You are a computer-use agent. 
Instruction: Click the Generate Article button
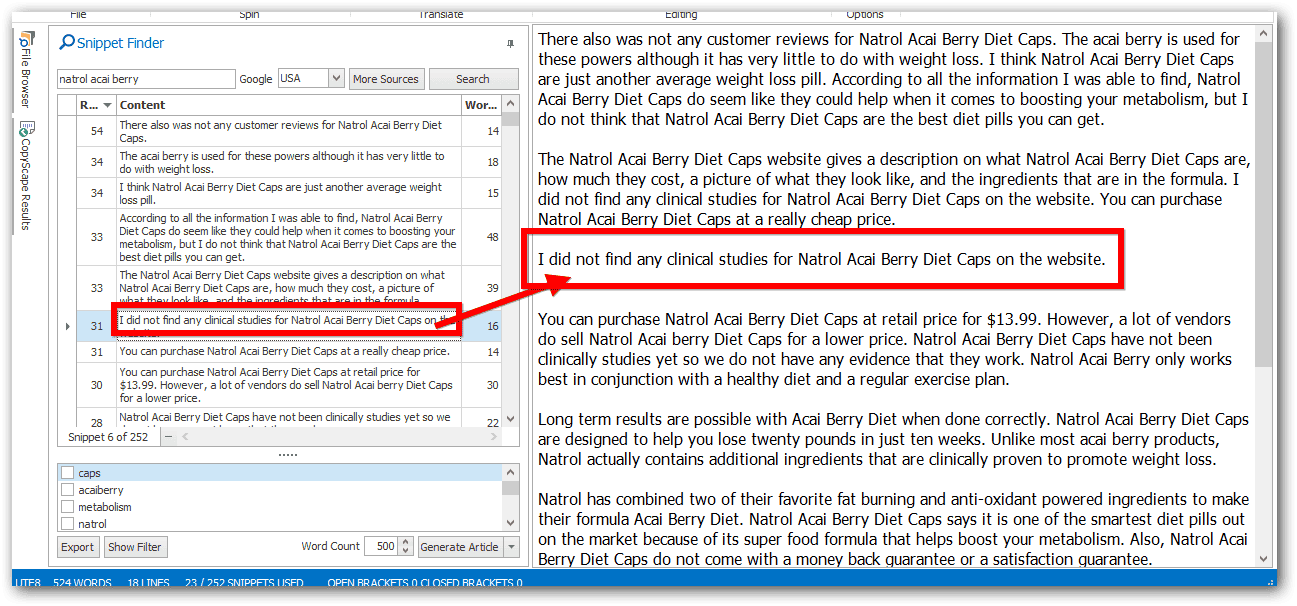[459, 547]
